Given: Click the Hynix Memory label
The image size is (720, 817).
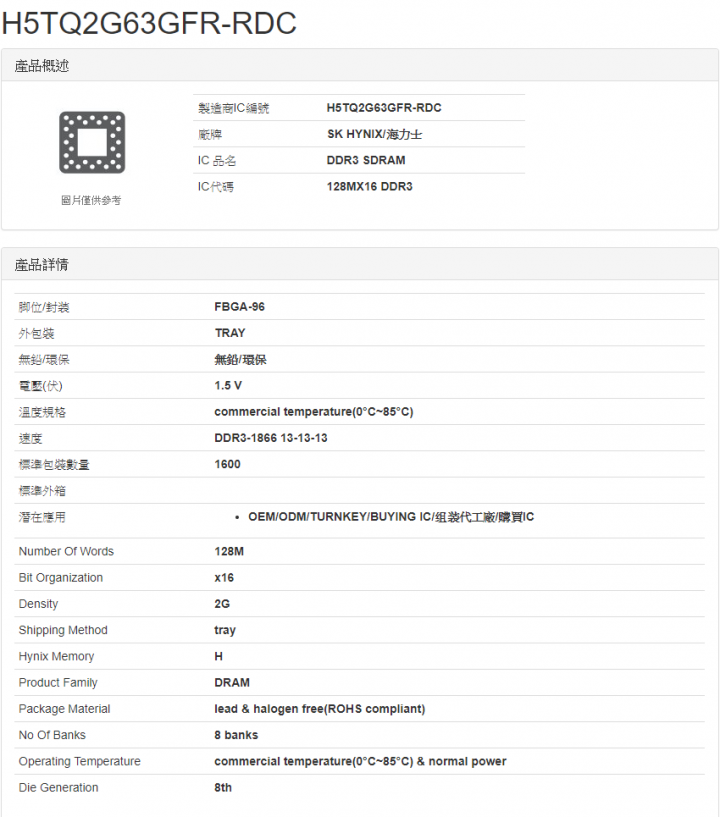Looking at the screenshot, I should click(x=56, y=657).
